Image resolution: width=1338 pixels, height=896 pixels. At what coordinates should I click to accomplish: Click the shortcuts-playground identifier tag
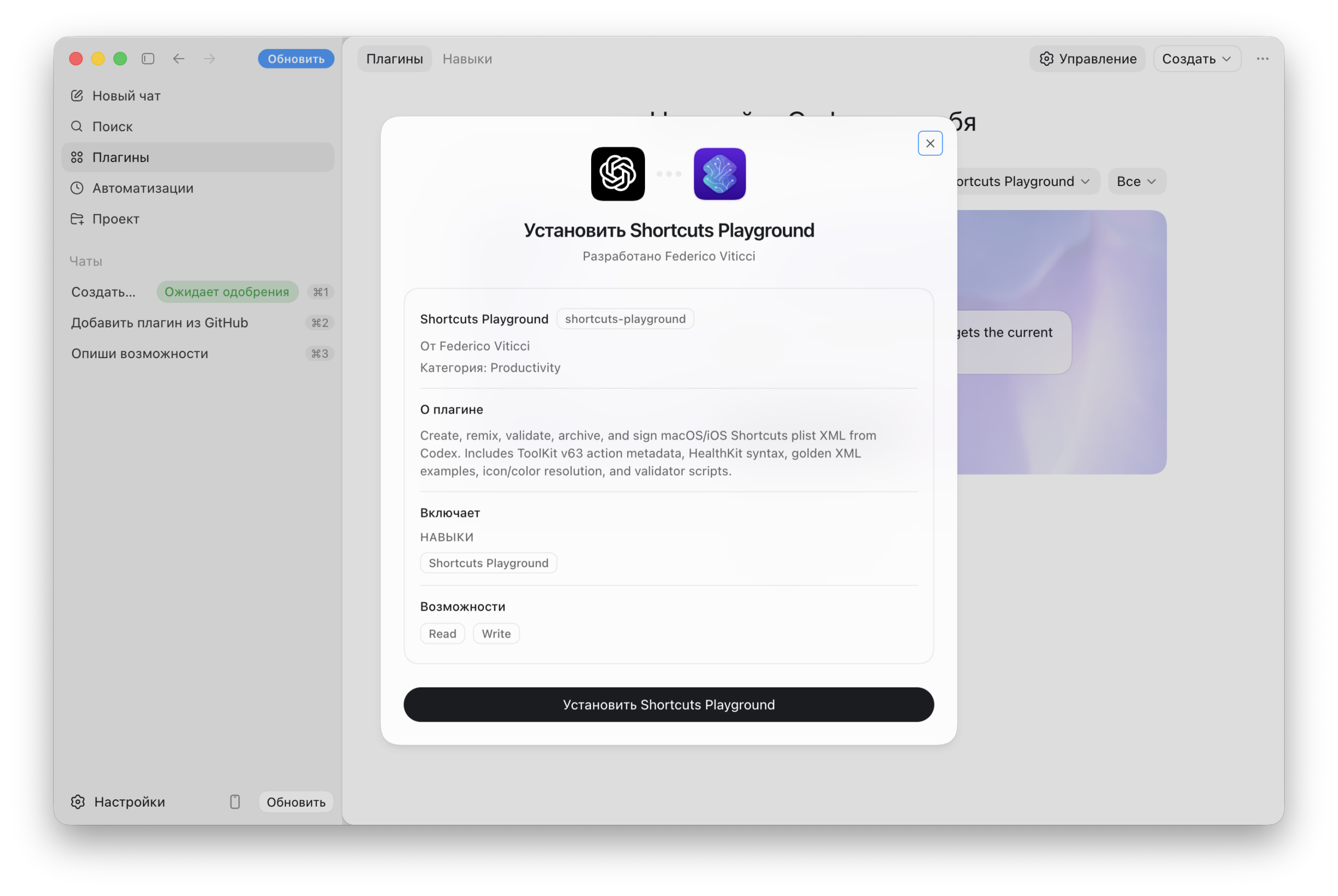[x=625, y=318]
